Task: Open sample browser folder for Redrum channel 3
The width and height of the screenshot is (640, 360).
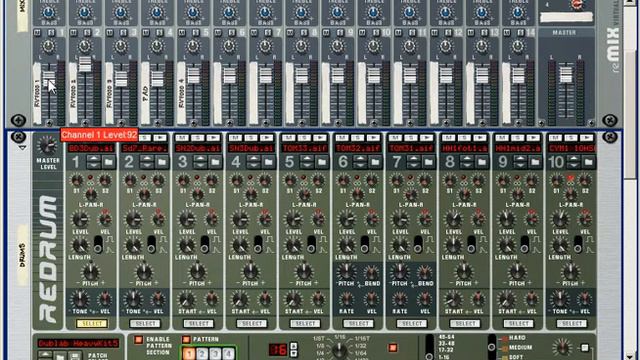Action: pyautogui.click(x=216, y=162)
